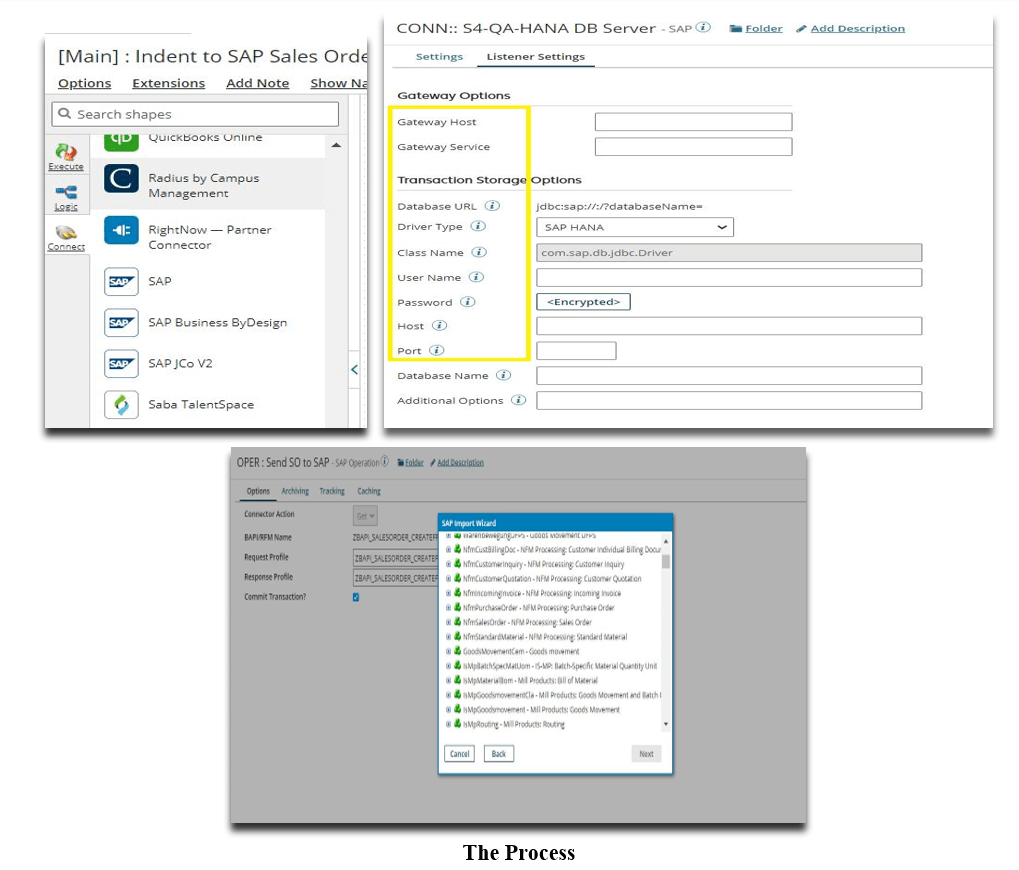This screenshot has width=1019, height=870.
Task: Click the Encrypted password button
Action: [583, 302]
